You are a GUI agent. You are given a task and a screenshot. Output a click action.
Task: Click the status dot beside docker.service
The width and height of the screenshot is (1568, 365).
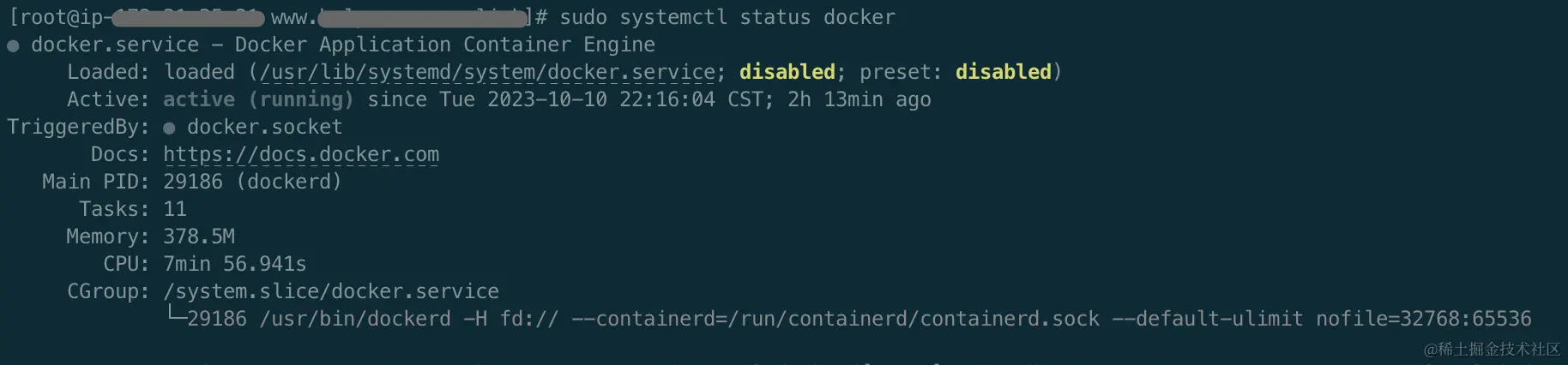coord(13,45)
